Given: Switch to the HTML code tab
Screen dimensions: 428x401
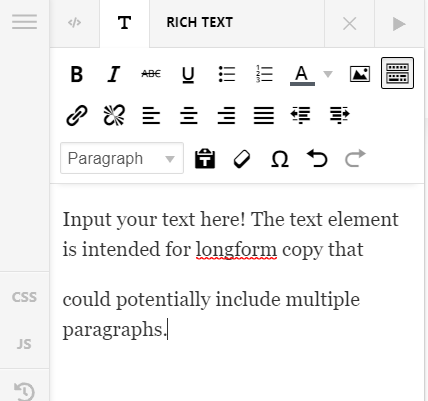Looking at the screenshot, I should tap(74, 23).
